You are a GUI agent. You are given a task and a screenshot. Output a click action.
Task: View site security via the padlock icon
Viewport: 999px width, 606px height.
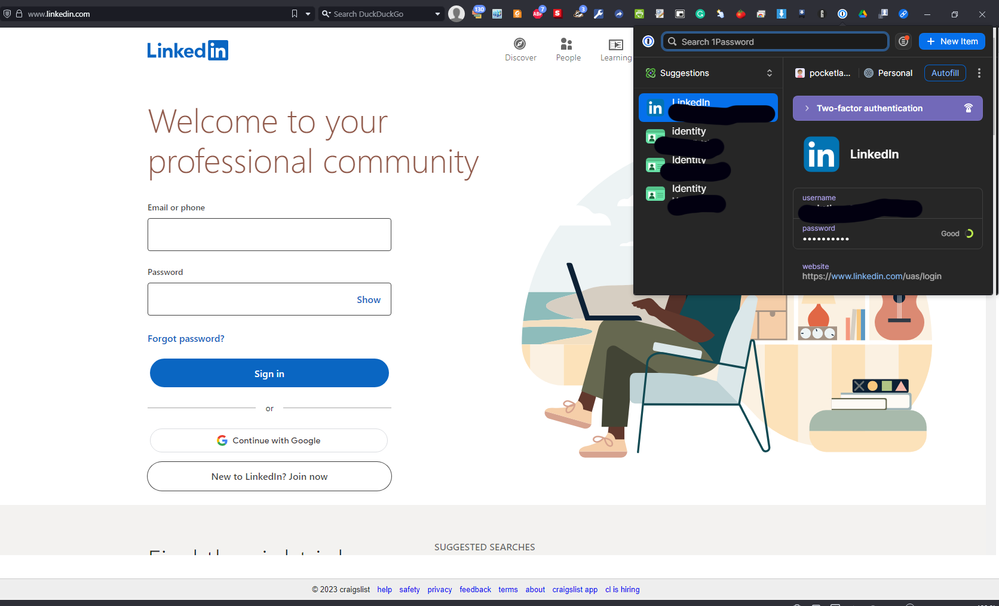click(19, 13)
